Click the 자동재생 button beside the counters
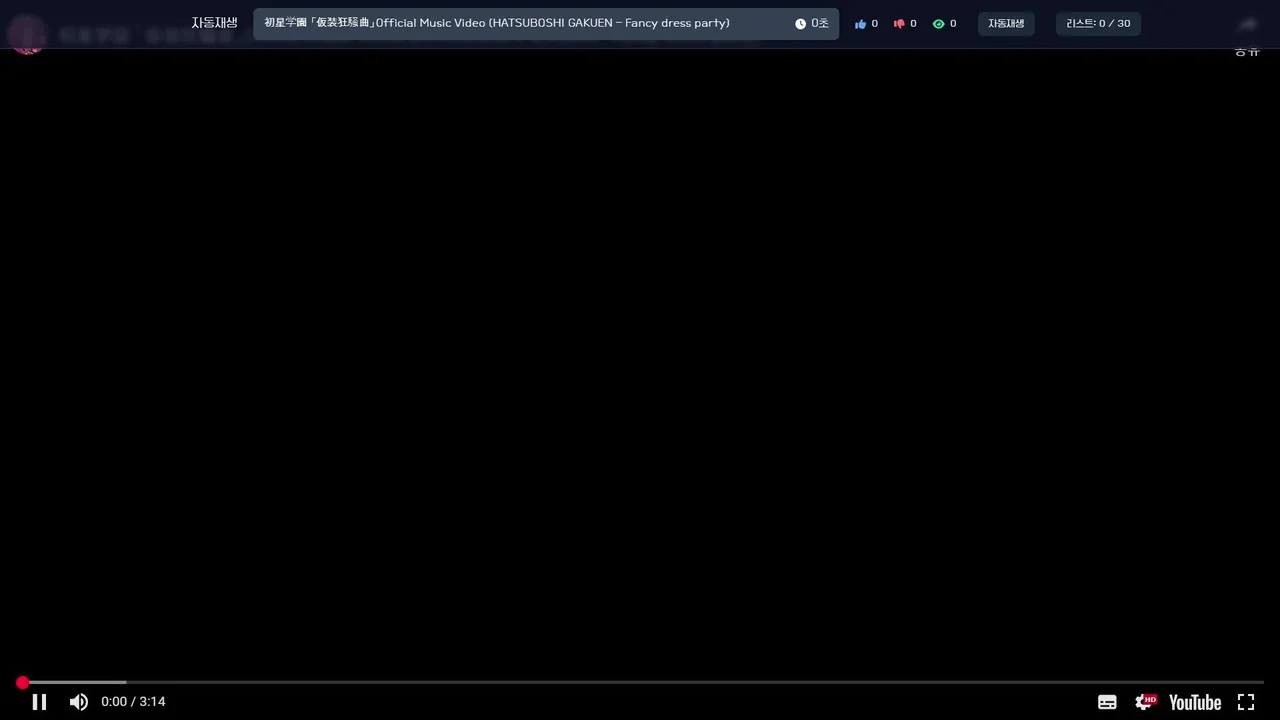This screenshot has width=1280, height=720. [x=1006, y=24]
